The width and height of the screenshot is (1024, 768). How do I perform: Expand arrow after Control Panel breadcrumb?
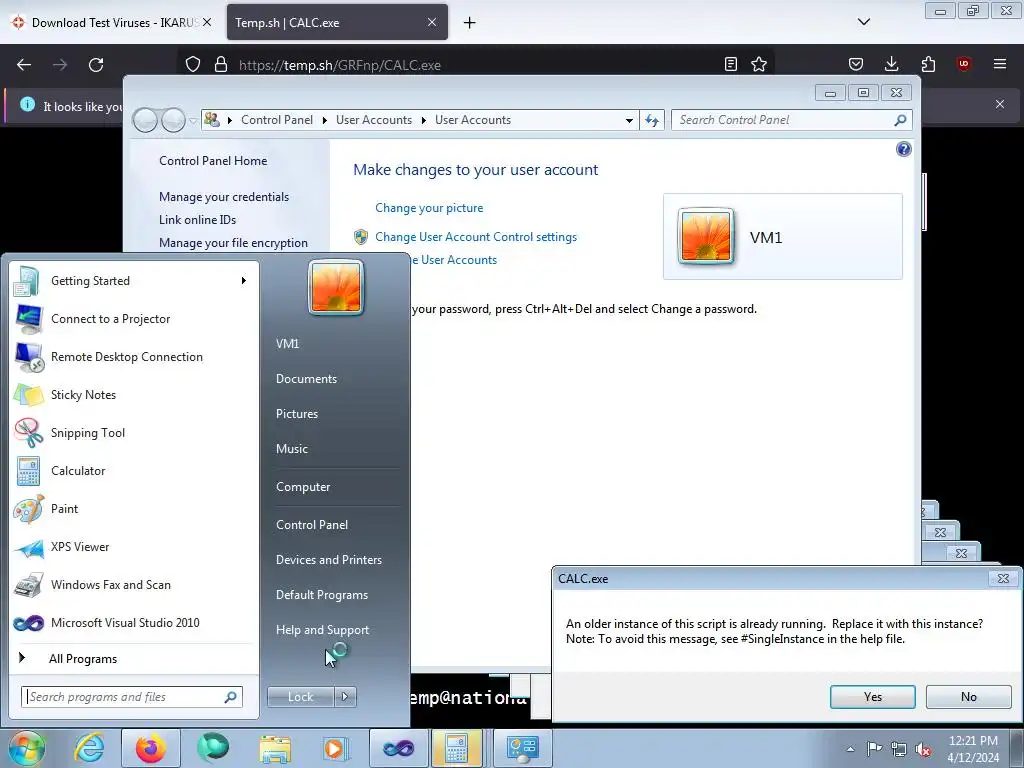[x=325, y=120]
